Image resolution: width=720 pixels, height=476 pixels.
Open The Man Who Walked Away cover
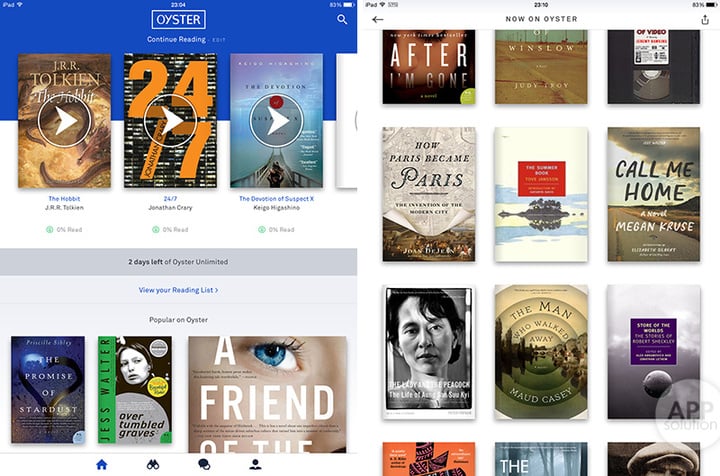click(541, 352)
